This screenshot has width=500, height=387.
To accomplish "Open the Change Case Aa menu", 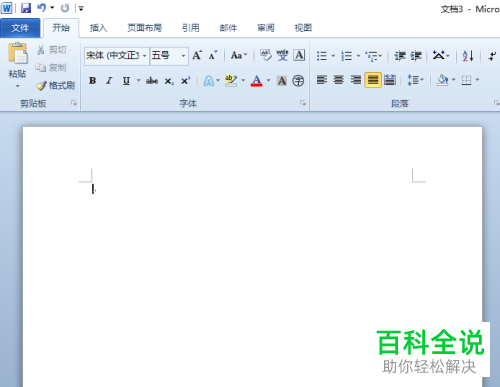I will (x=239, y=55).
